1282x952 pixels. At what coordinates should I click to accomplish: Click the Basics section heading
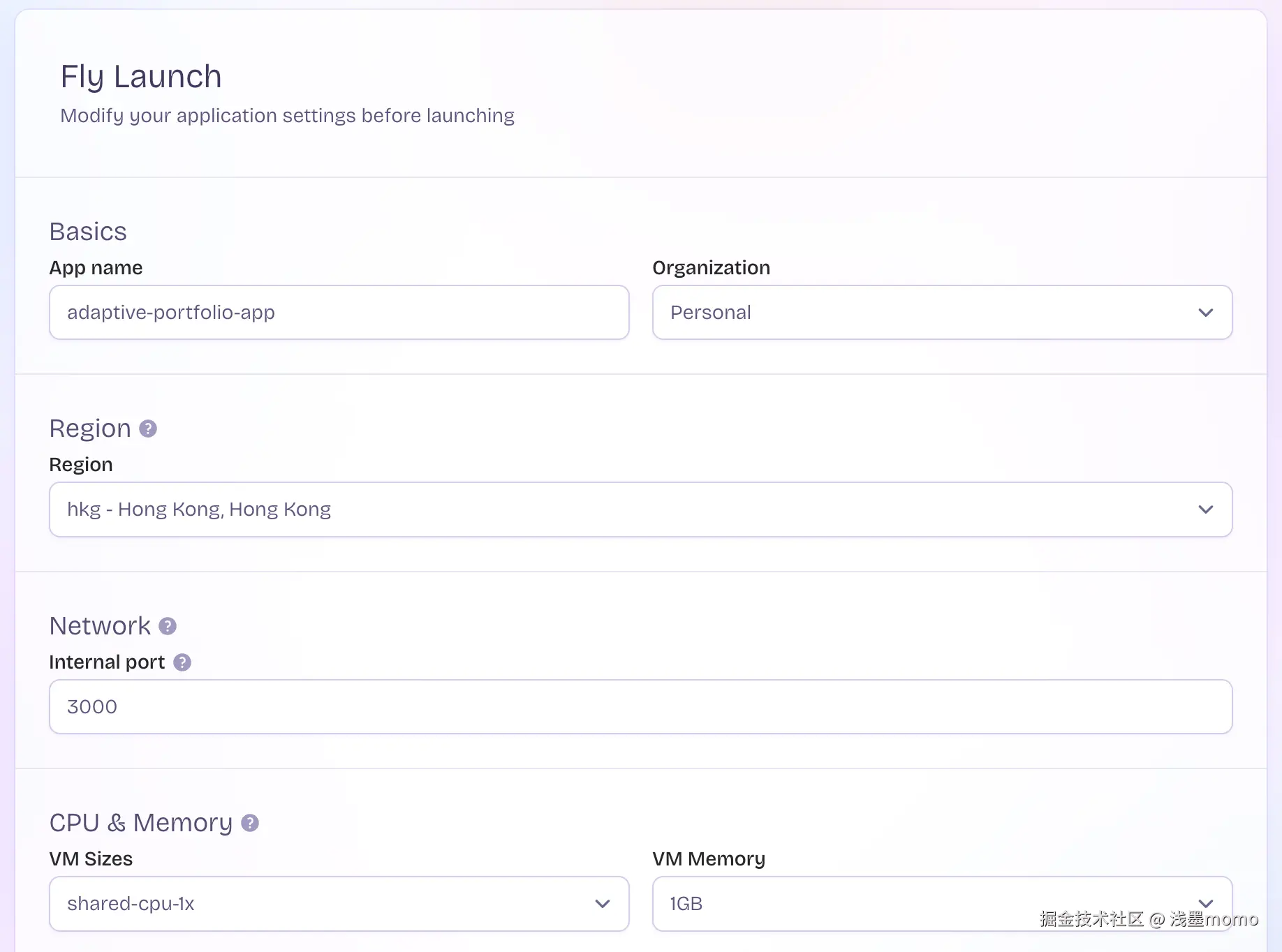pyautogui.click(x=88, y=232)
